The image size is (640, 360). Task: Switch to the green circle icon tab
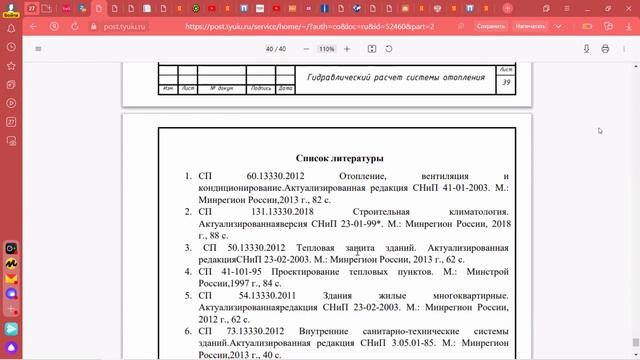click(x=196, y=8)
